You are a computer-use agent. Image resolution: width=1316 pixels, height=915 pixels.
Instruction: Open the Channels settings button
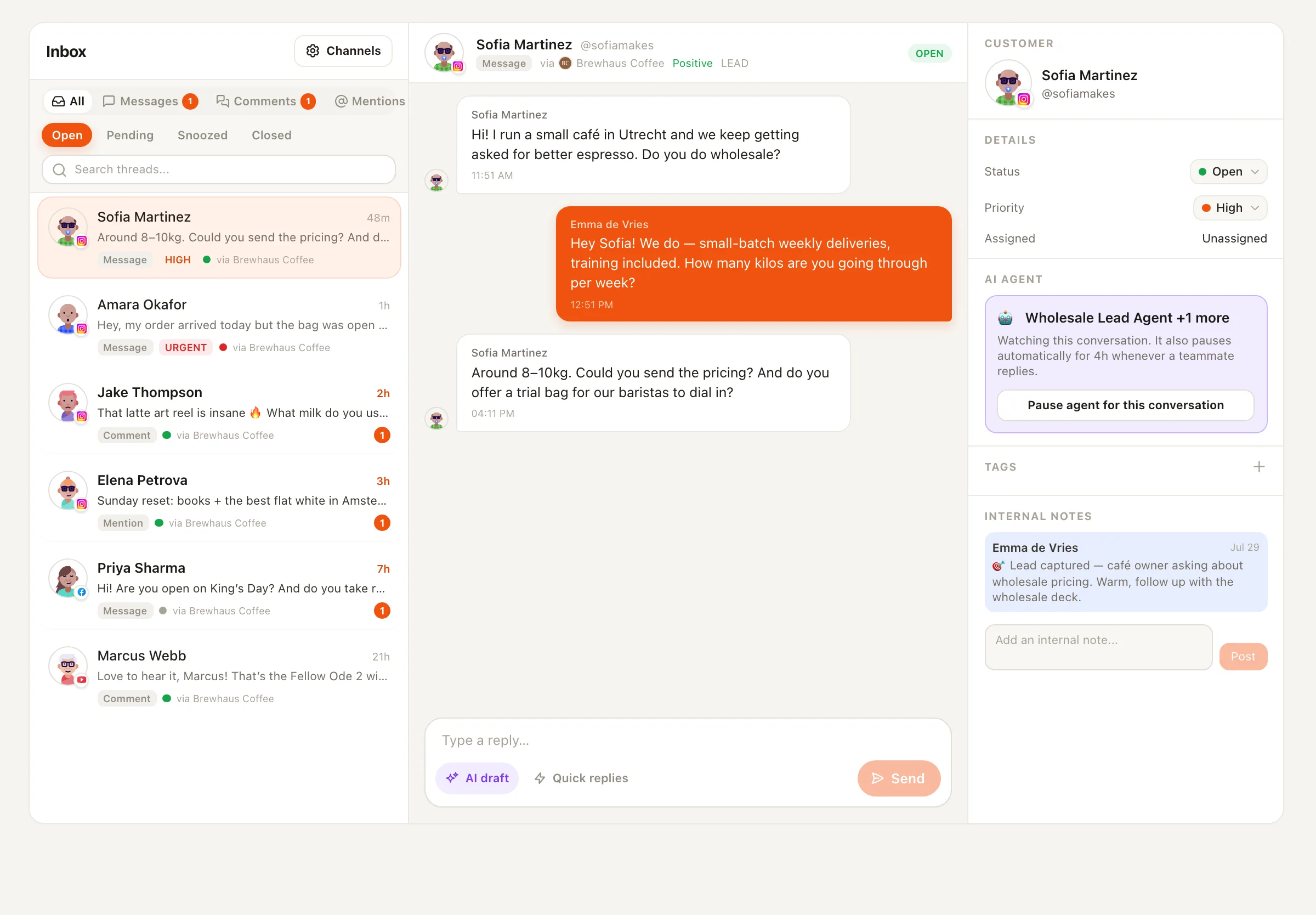[343, 51]
